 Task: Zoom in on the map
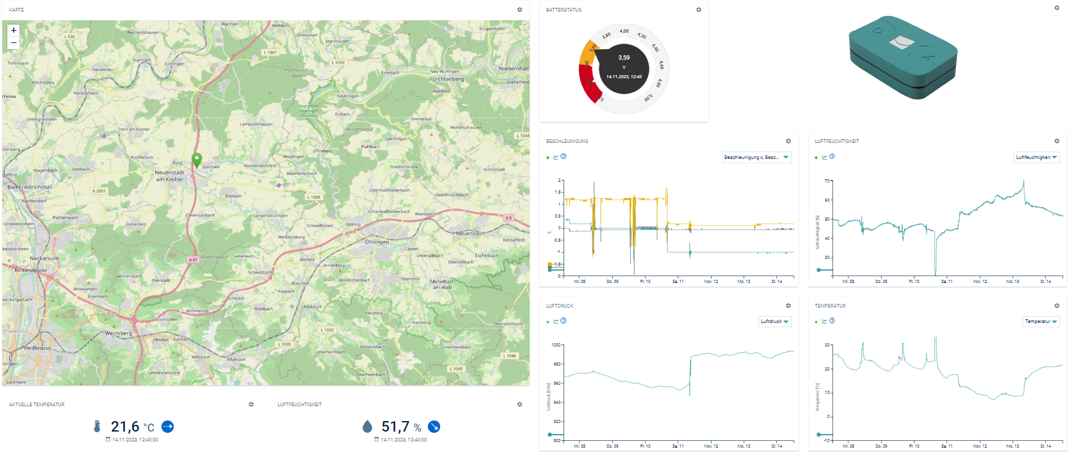click(x=14, y=31)
